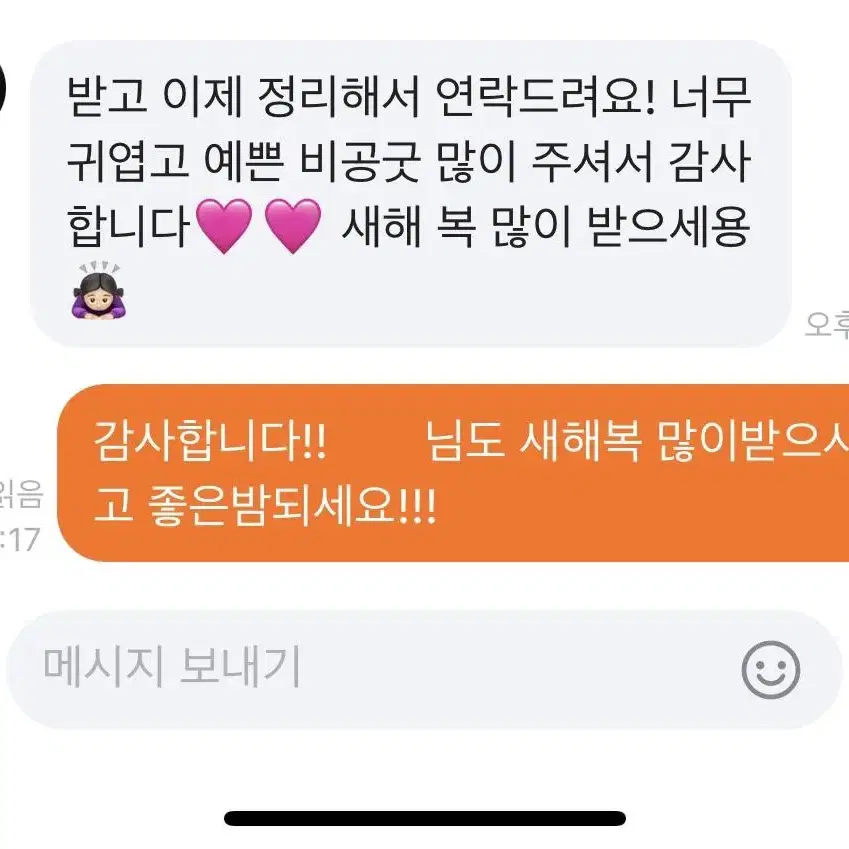849x849 pixels.
Task: Tap the :17 sent time label
Action: coord(20,539)
